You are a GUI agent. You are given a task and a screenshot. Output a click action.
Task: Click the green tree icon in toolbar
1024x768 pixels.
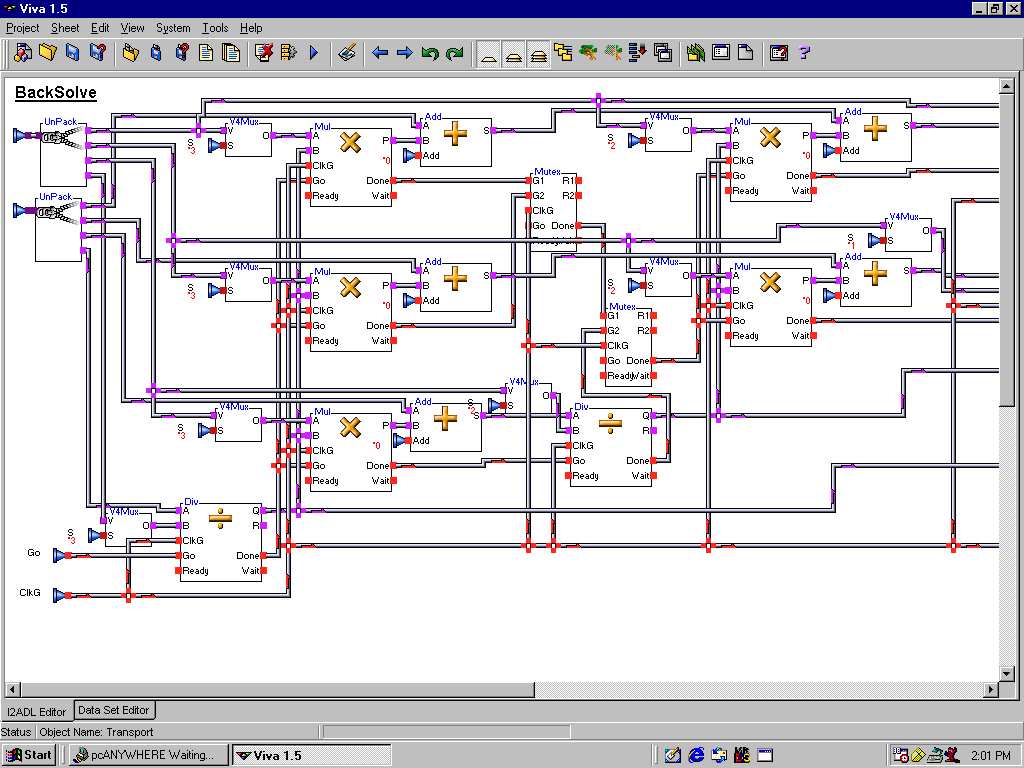point(588,53)
